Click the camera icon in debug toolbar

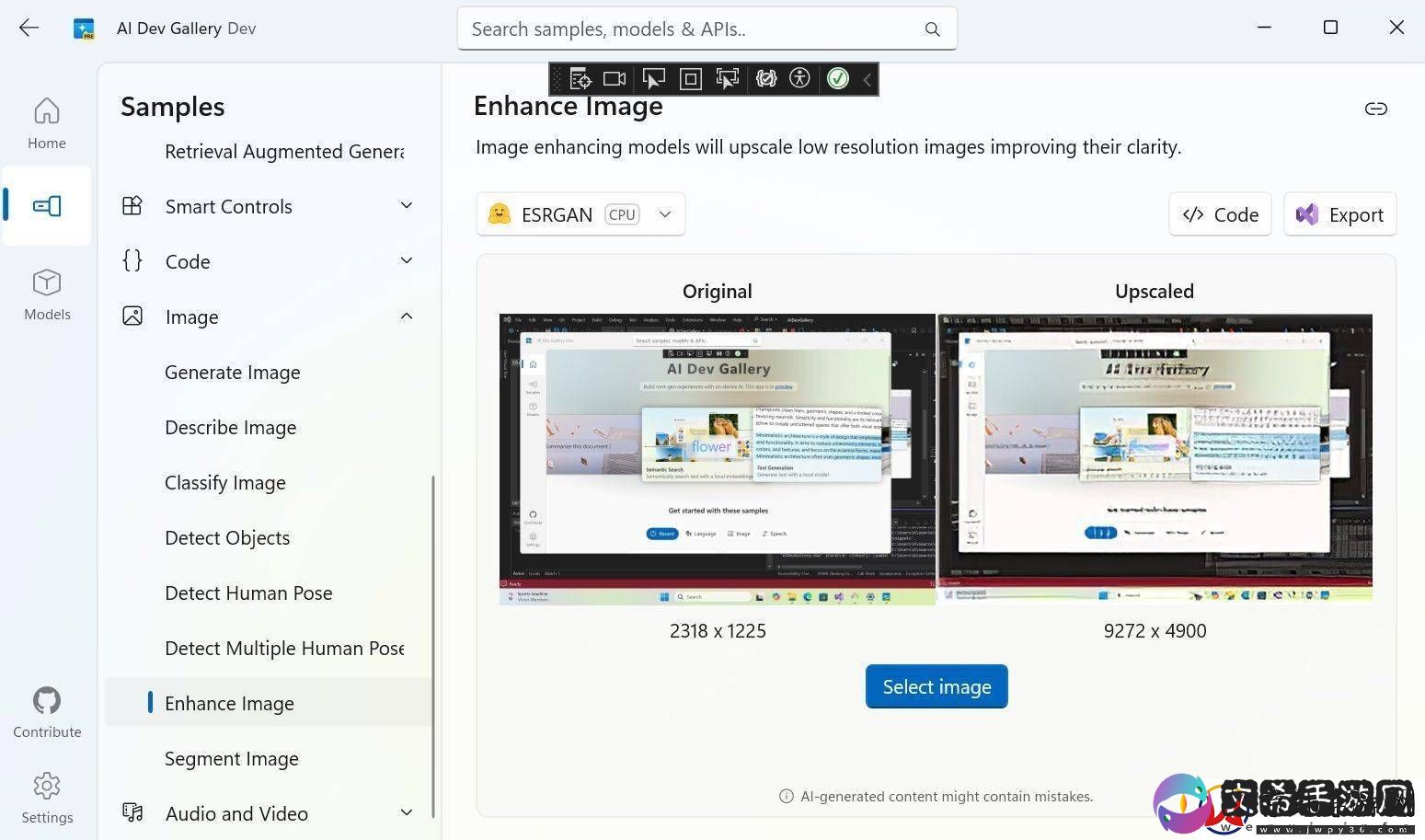click(615, 79)
